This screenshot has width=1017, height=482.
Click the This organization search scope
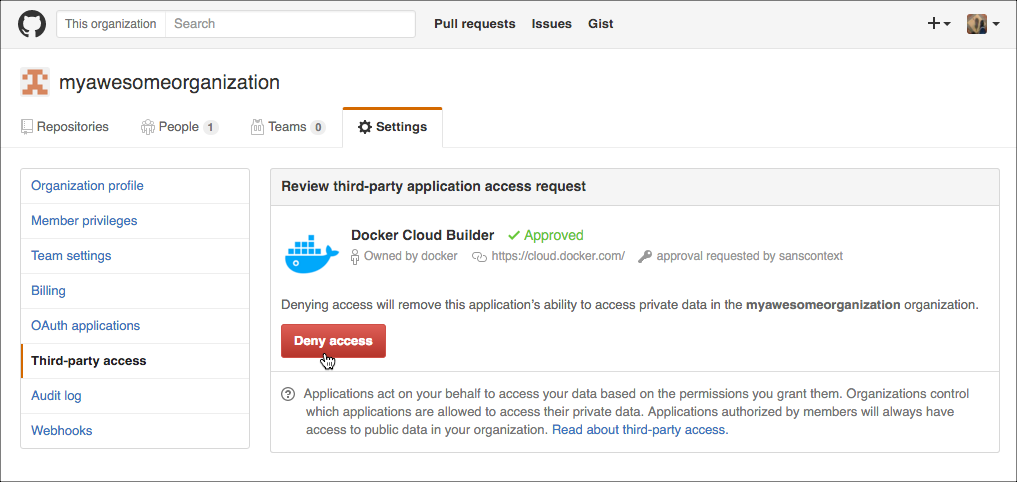[111, 24]
